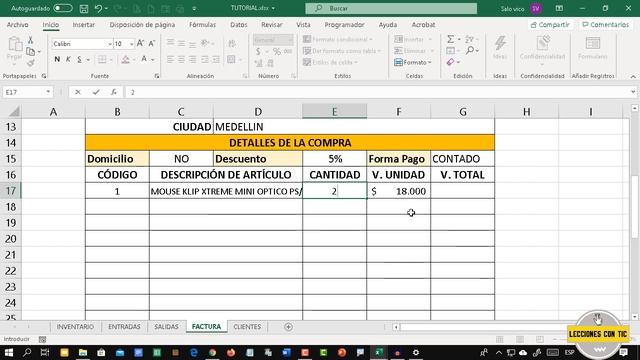The image size is (640, 360).
Task: Add a new sheet with plus button
Action: (288, 327)
